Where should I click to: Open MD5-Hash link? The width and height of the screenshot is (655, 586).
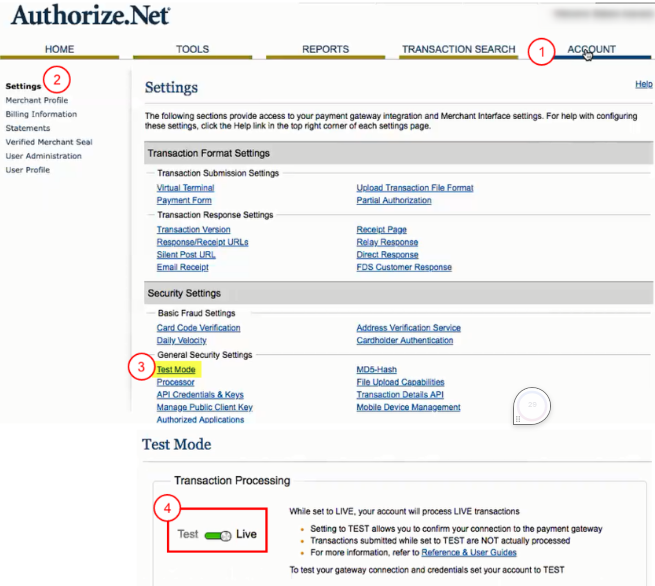tap(376, 370)
